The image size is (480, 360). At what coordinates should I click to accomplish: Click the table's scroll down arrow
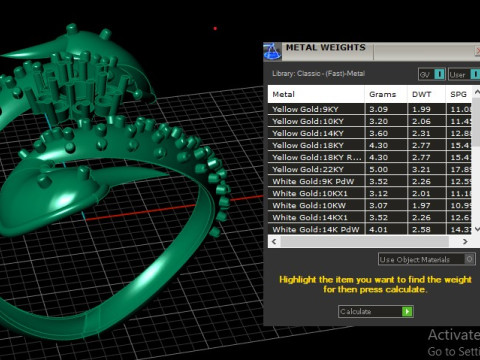pos(476,229)
